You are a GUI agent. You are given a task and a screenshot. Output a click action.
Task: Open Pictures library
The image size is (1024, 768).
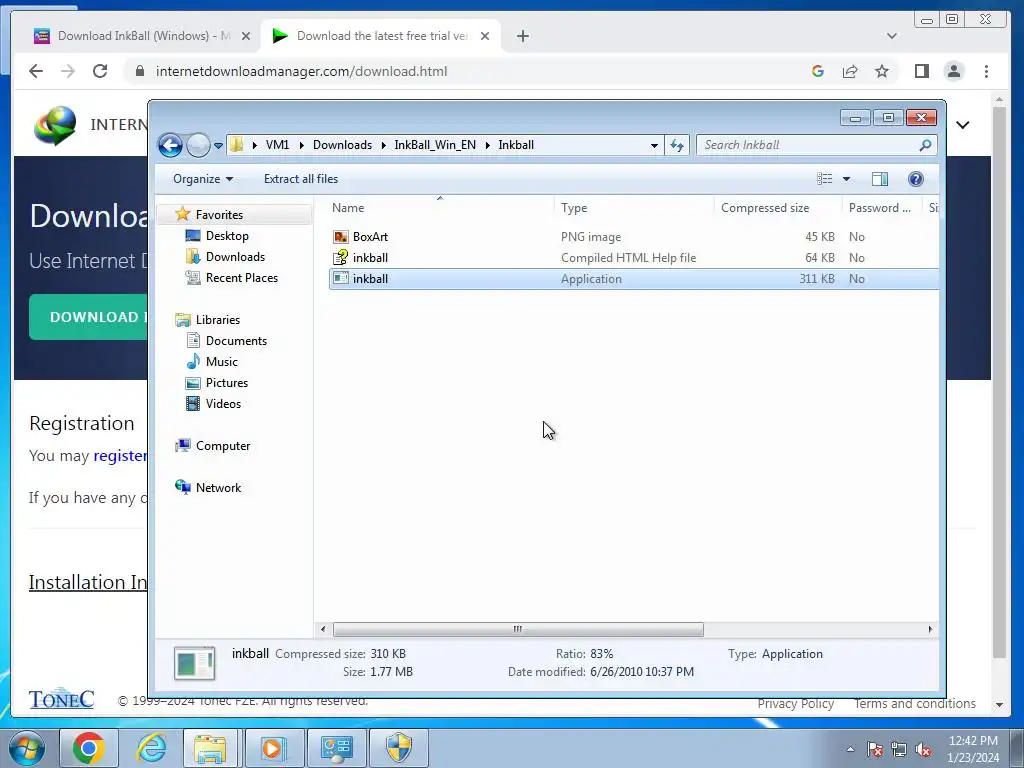tap(227, 383)
